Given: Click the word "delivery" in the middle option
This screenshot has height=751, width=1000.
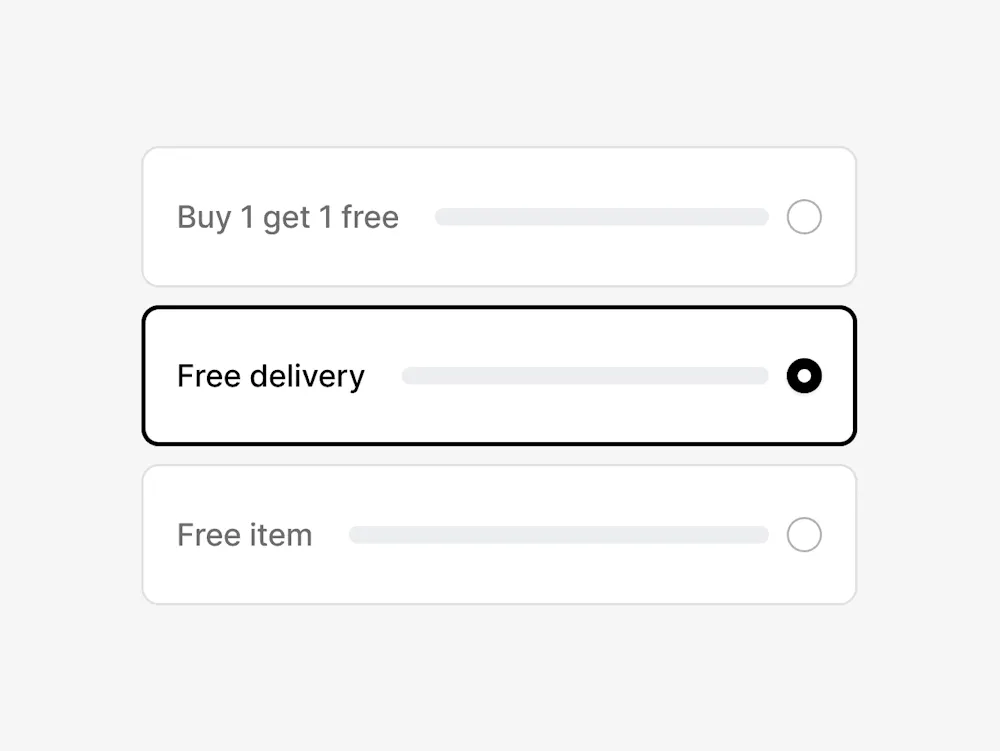Looking at the screenshot, I should [307, 376].
